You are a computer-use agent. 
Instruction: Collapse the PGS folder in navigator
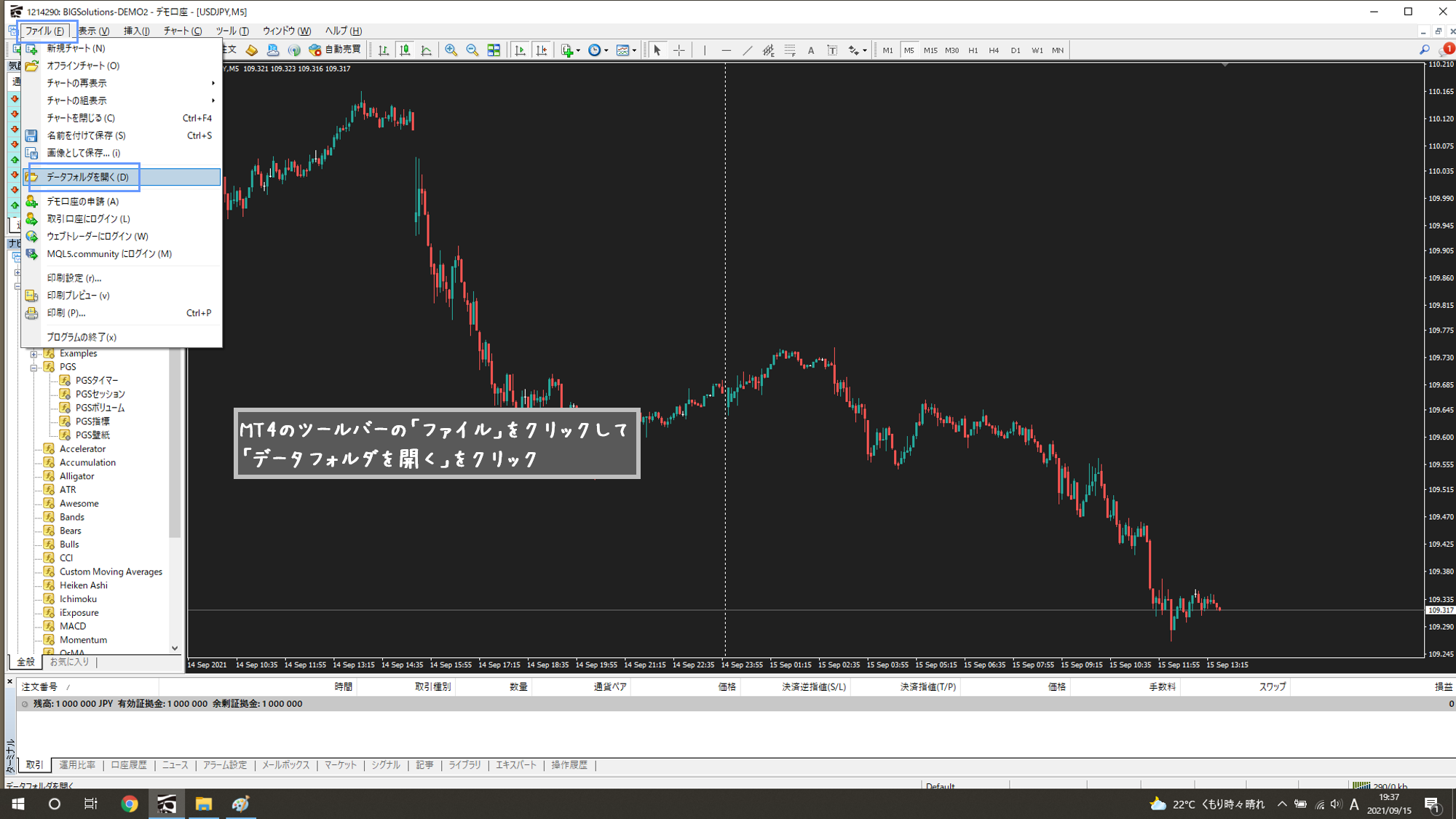coord(33,367)
